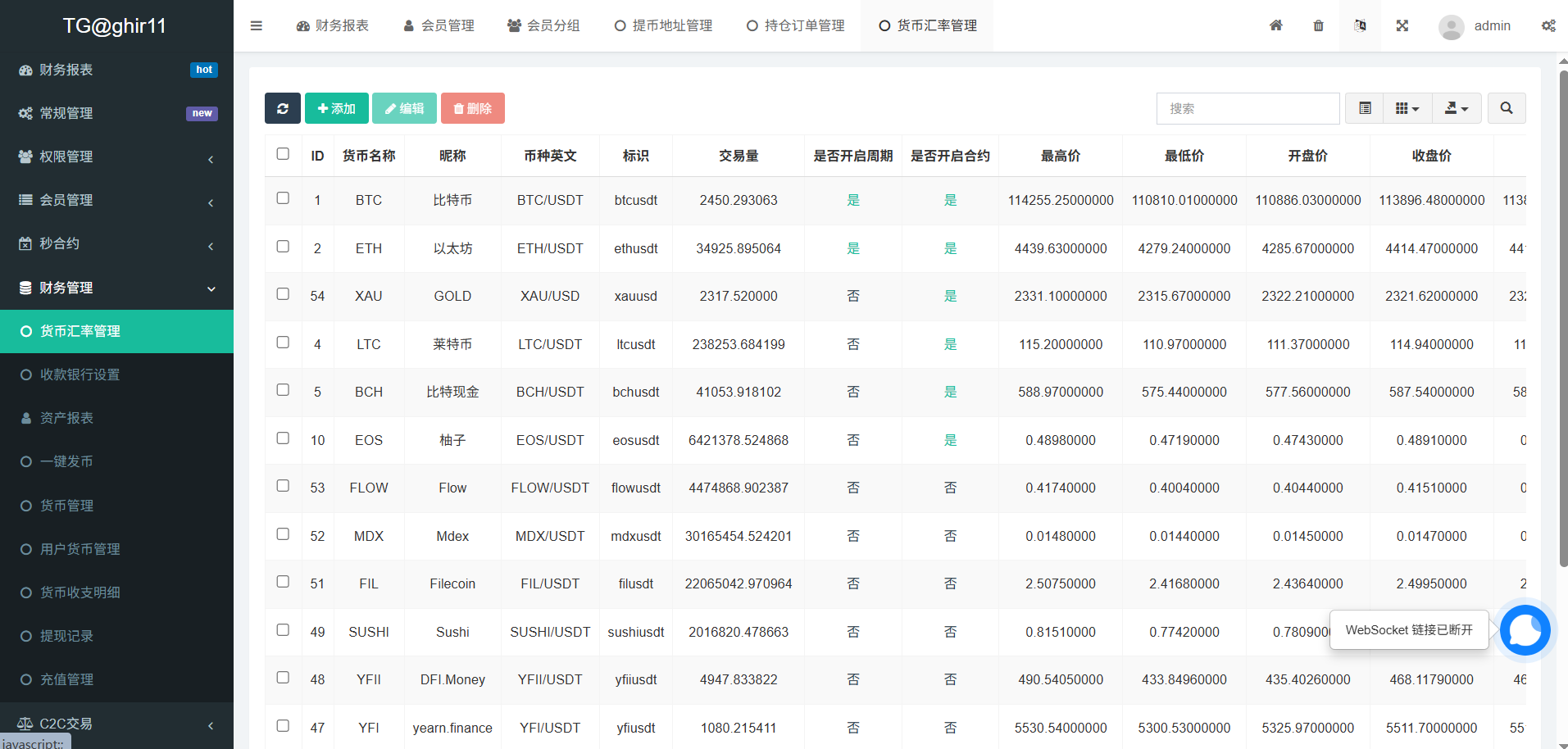Click the vertical page scrollbar

1563,320
